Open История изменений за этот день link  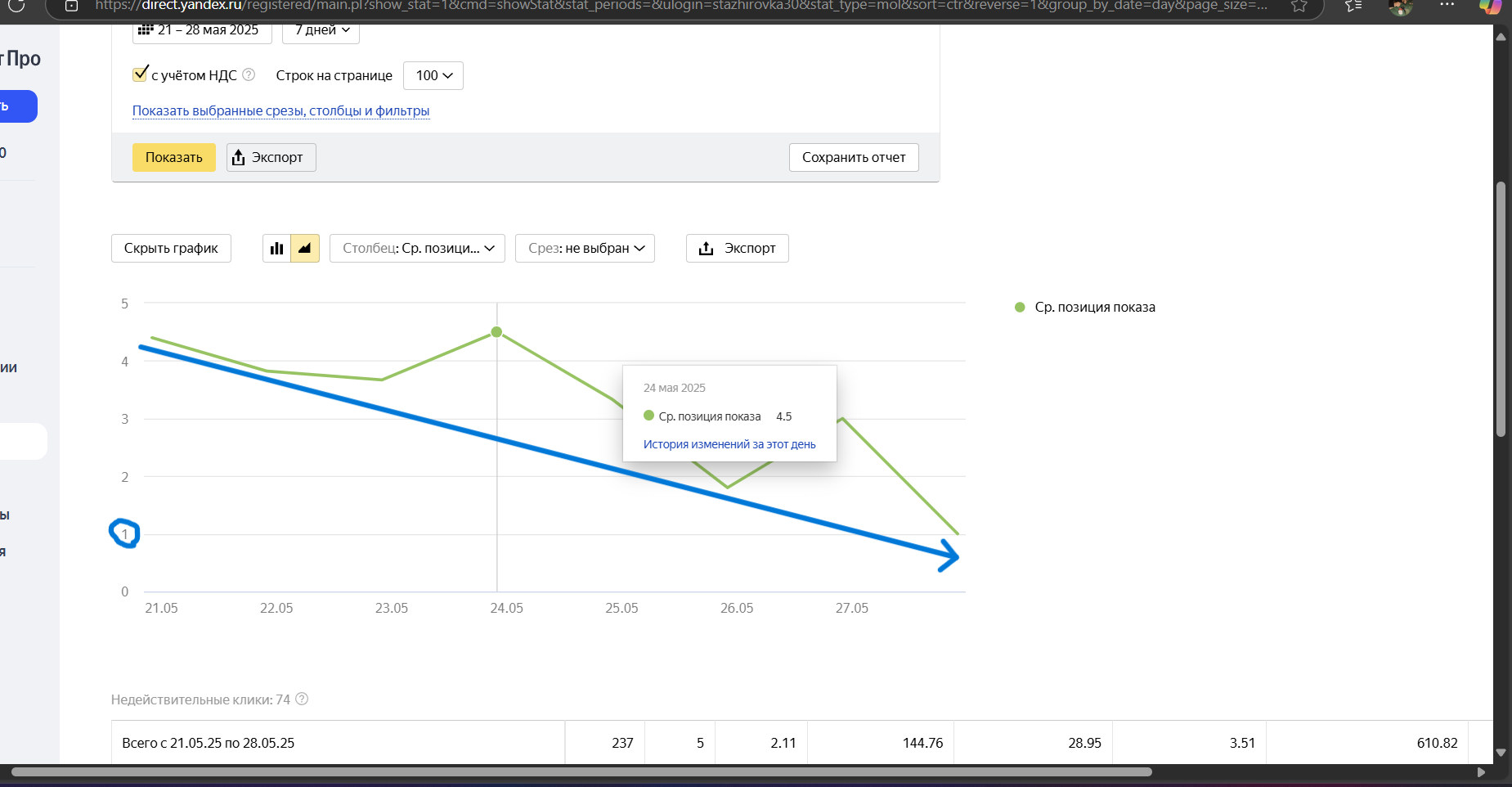pyautogui.click(x=729, y=444)
